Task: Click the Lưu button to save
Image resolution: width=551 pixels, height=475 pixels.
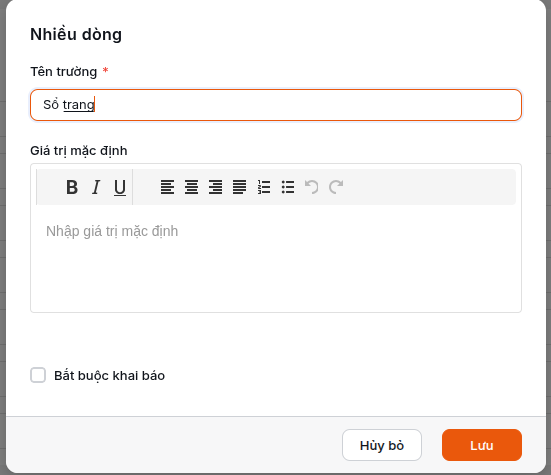Action: (482, 445)
